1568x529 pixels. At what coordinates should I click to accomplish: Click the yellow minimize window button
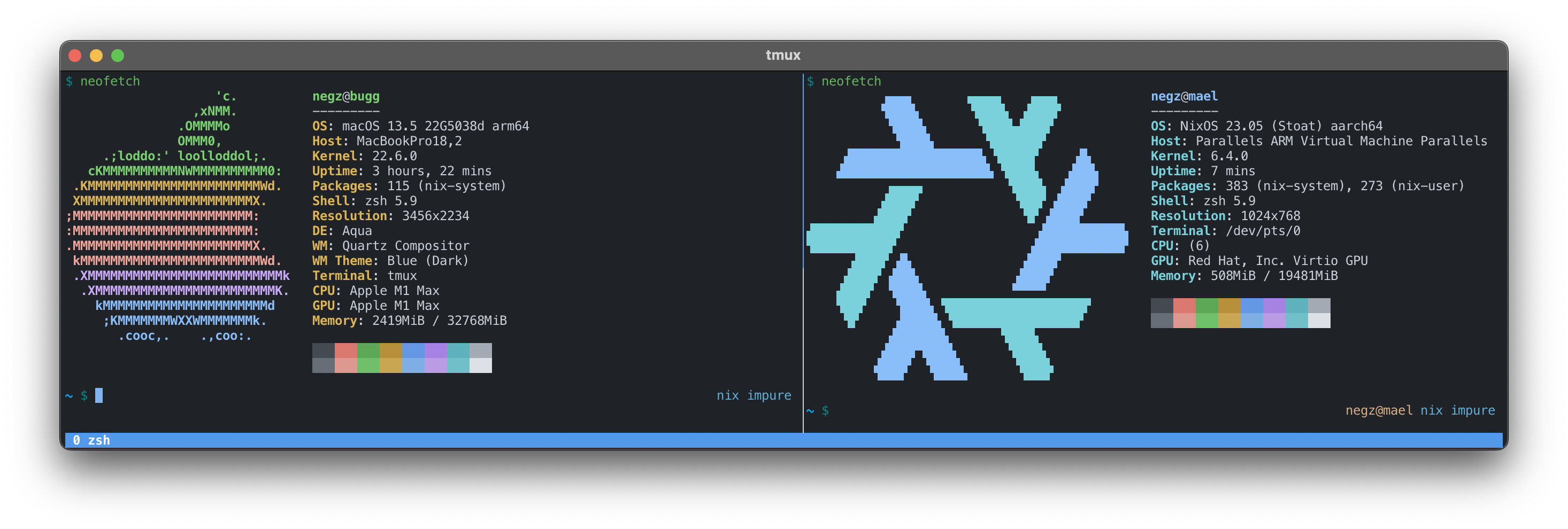[96, 56]
